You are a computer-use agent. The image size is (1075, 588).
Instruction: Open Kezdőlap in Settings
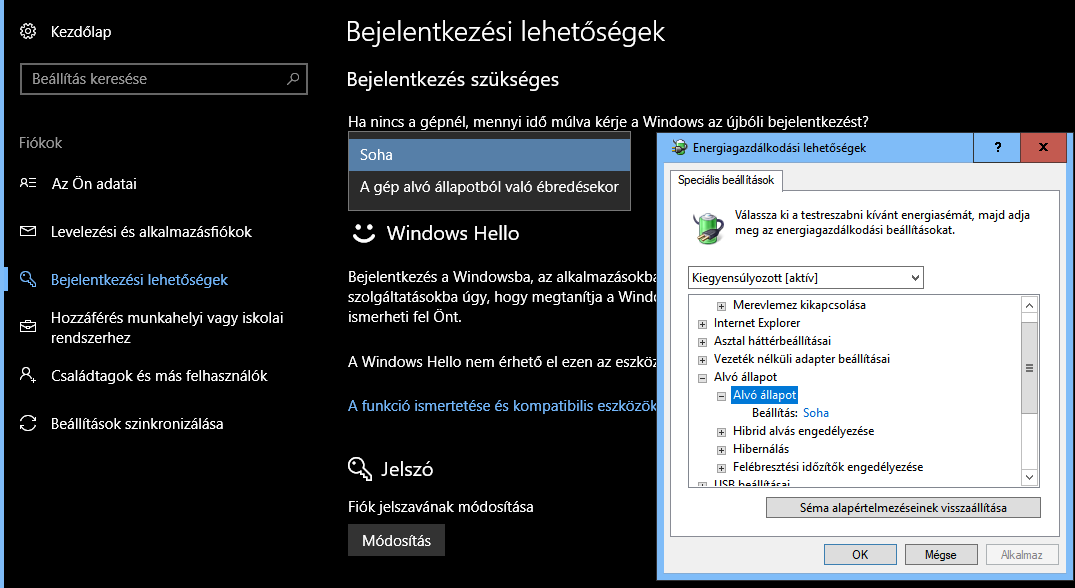[81, 32]
